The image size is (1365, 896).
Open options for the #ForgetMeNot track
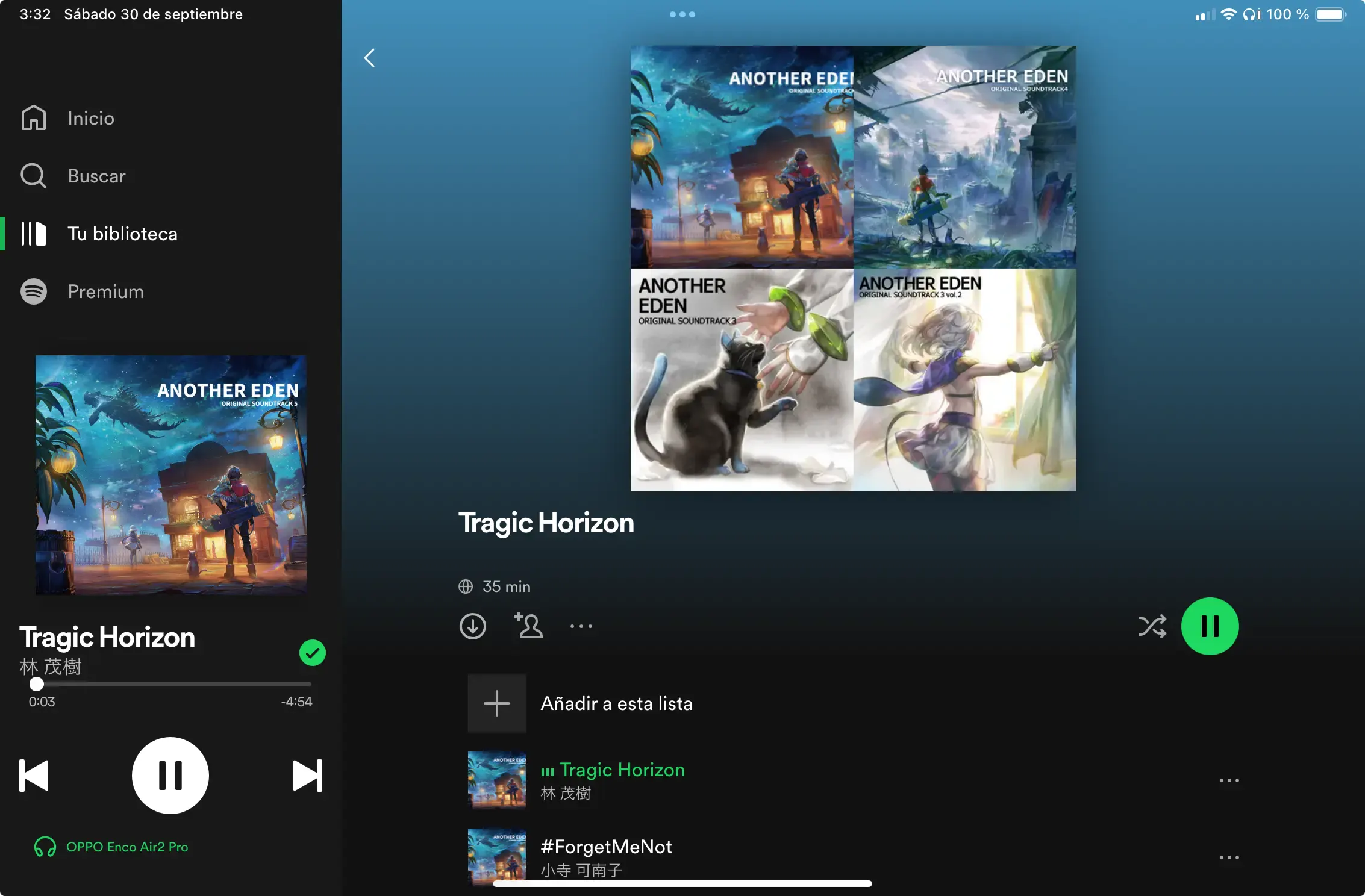tap(1229, 857)
